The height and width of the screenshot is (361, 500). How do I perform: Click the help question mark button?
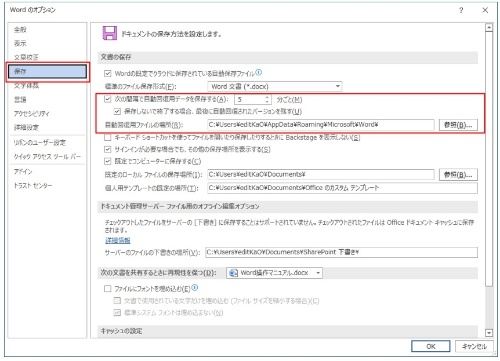(x=461, y=10)
